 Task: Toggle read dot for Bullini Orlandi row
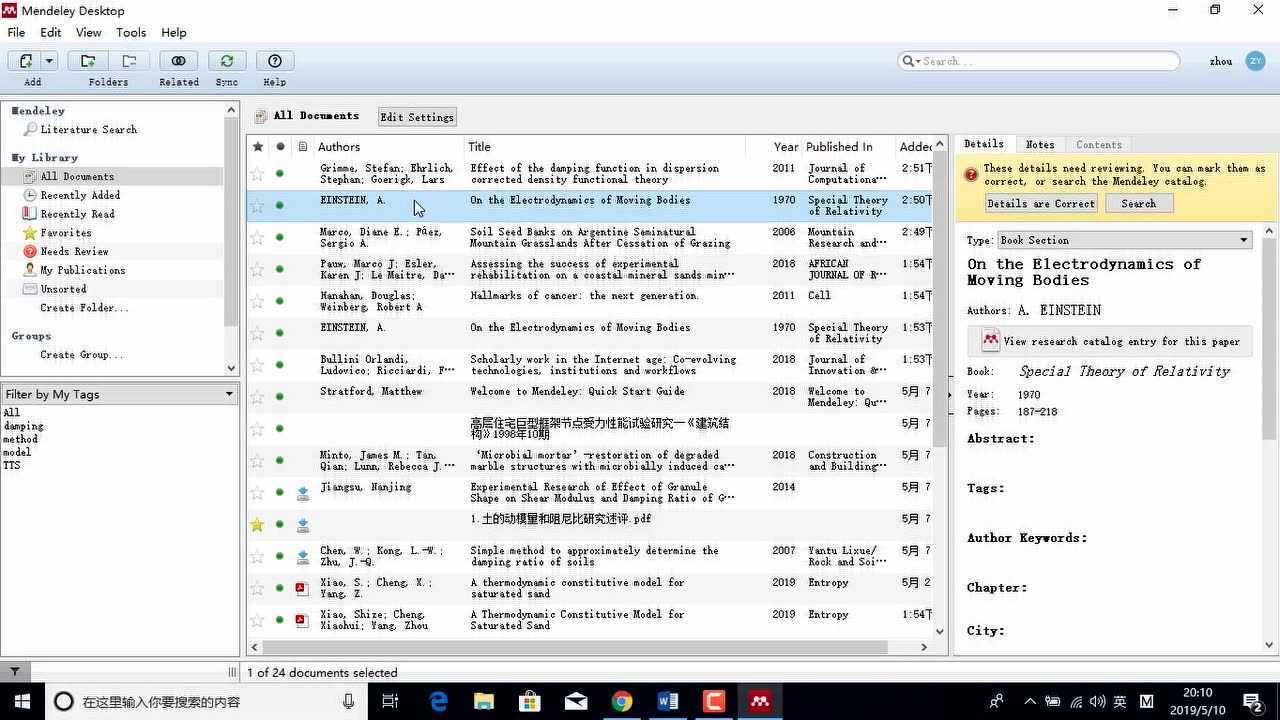point(280,365)
